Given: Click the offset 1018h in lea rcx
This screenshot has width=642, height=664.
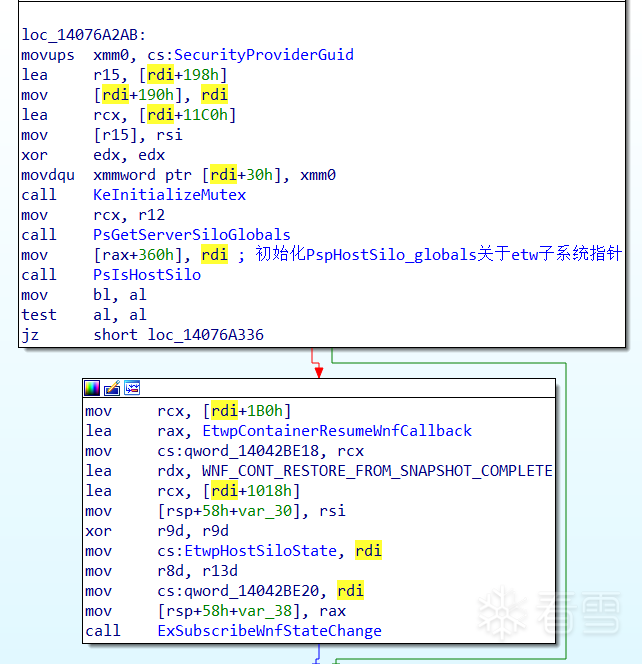Looking at the screenshot, I should pyautogui.click(x=269, y=491).
